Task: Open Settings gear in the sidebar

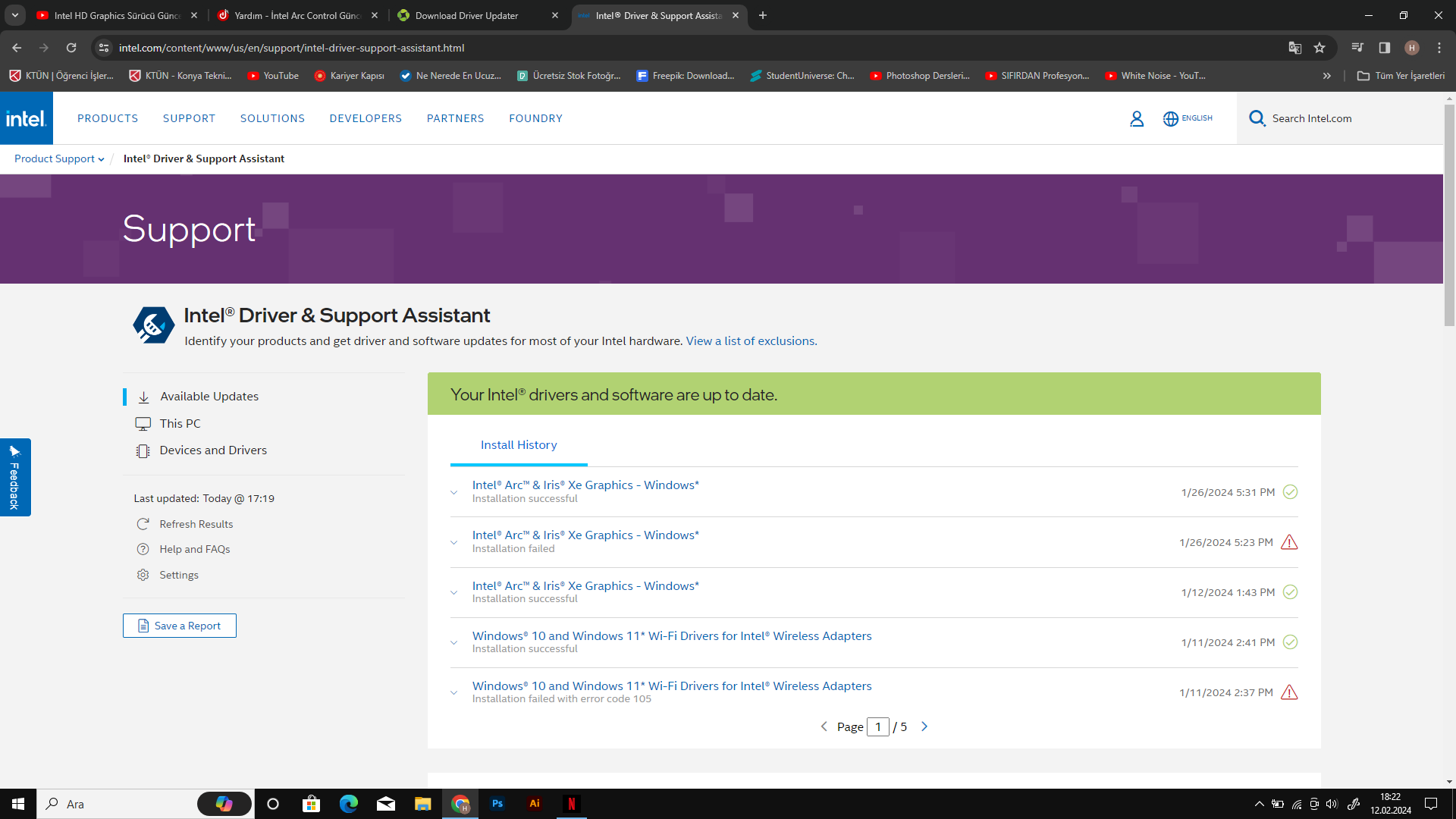Action: pyautogui.click(x=143, y=575)
